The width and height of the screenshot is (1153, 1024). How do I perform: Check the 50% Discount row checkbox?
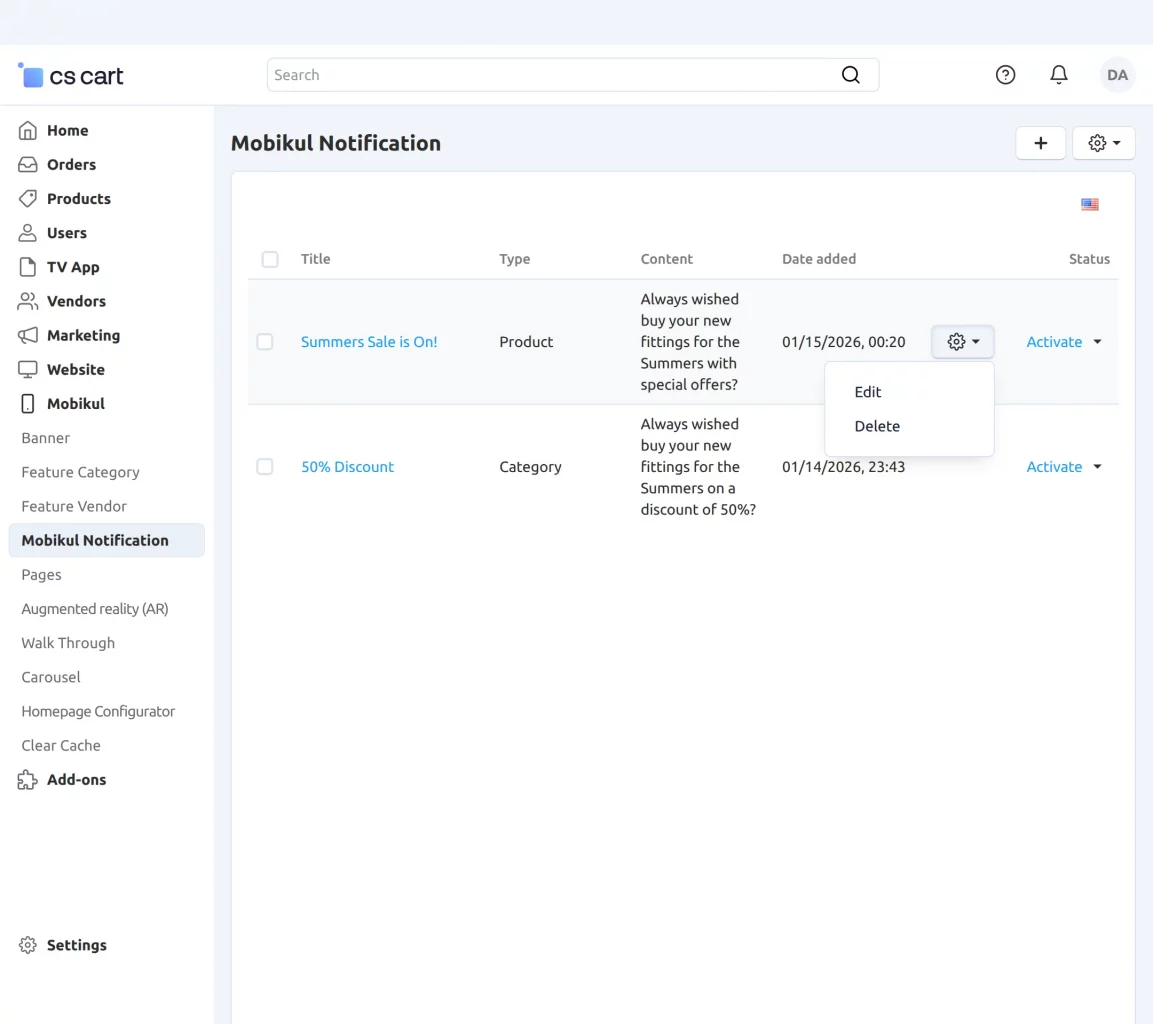[265, 467]
